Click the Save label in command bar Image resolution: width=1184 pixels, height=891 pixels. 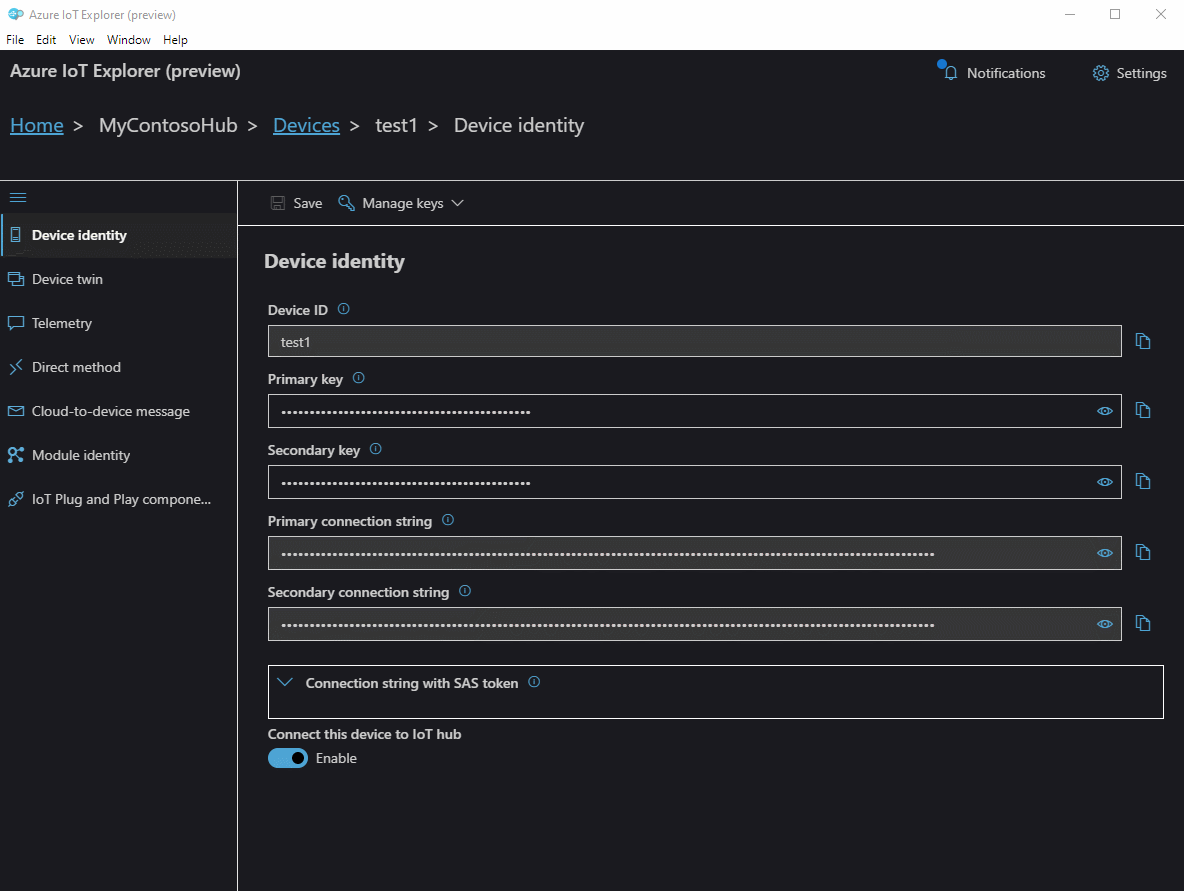click(307, 203)
